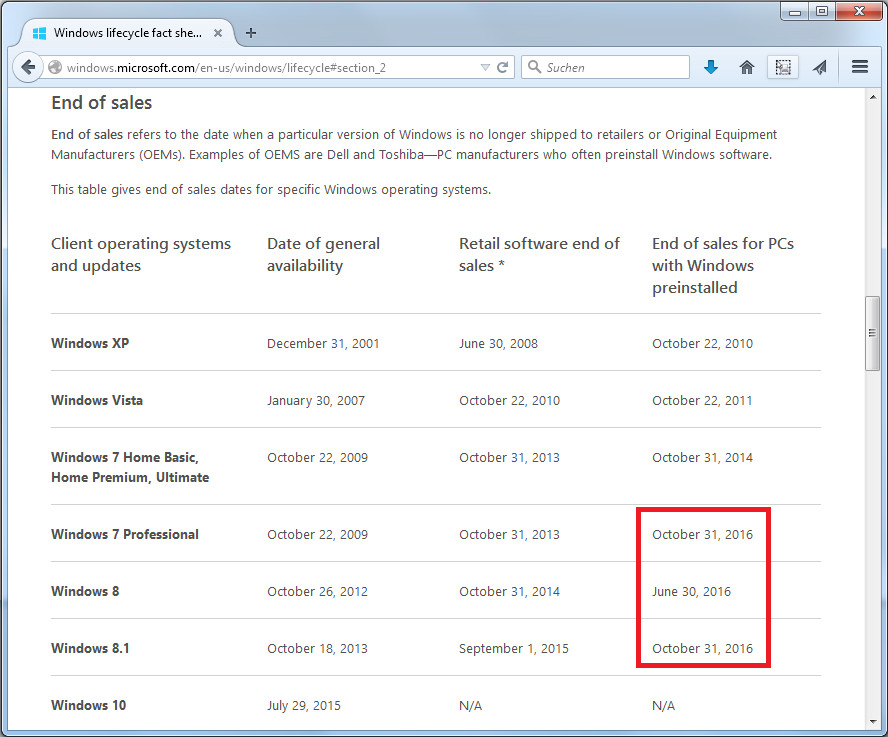Image resolution: width=888 pixels, height=737 pixels.
Task: Click October 22, 2011 cell
Action: pyautogui.click(x=702, y=401)
